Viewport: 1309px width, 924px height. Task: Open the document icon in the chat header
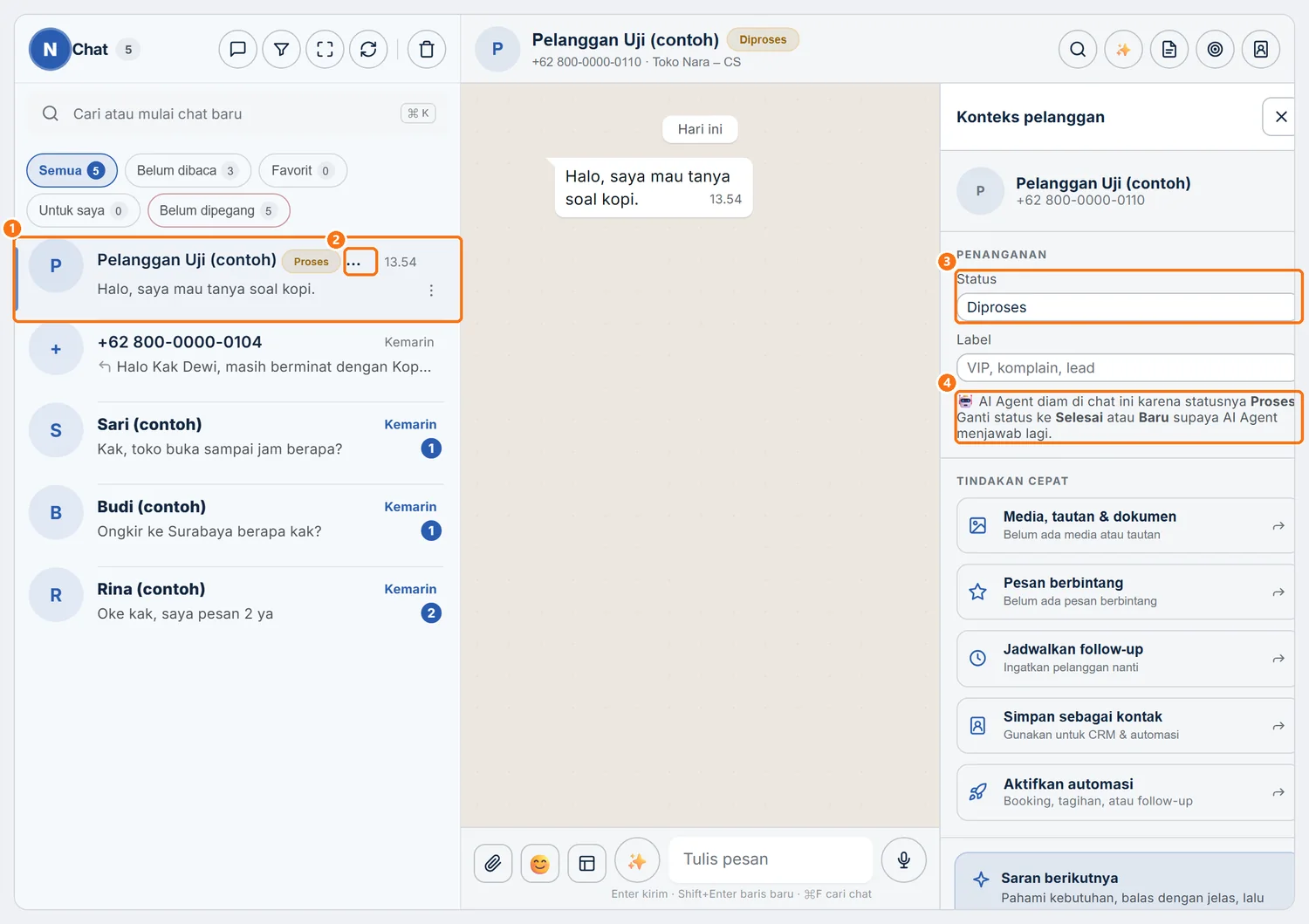pyautogui.click(x=1169, y=50)
